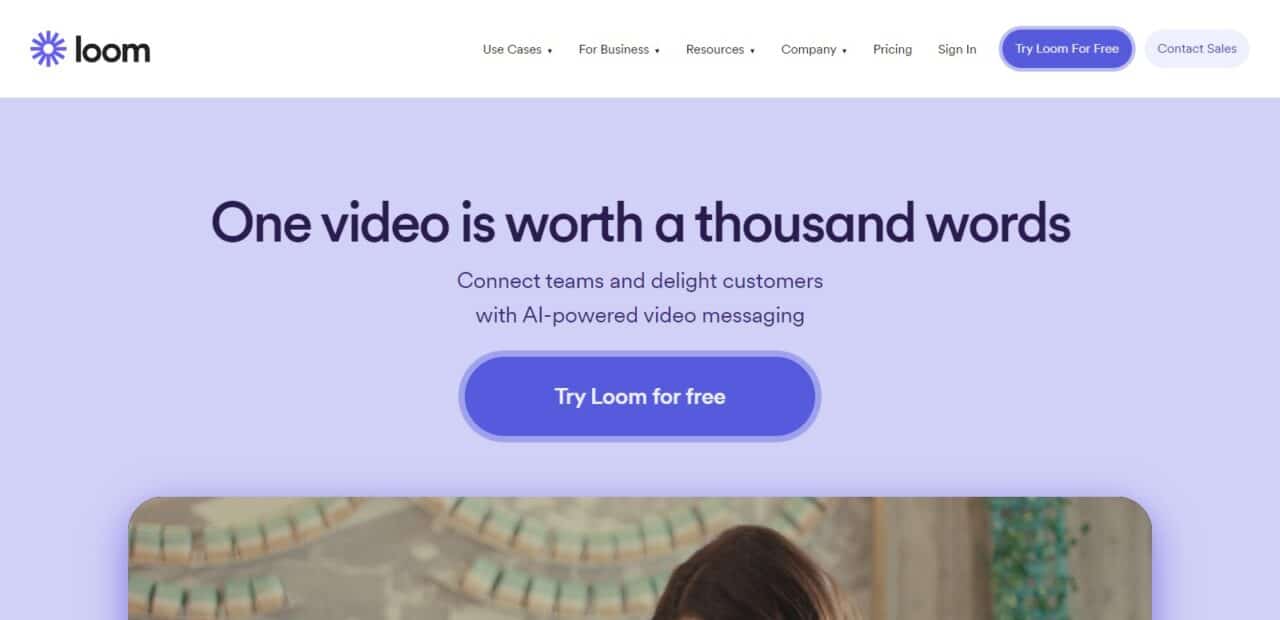
Task: Click the header Try Loom For Free button
Action: pyautogui.click(x=1067, y=49)
